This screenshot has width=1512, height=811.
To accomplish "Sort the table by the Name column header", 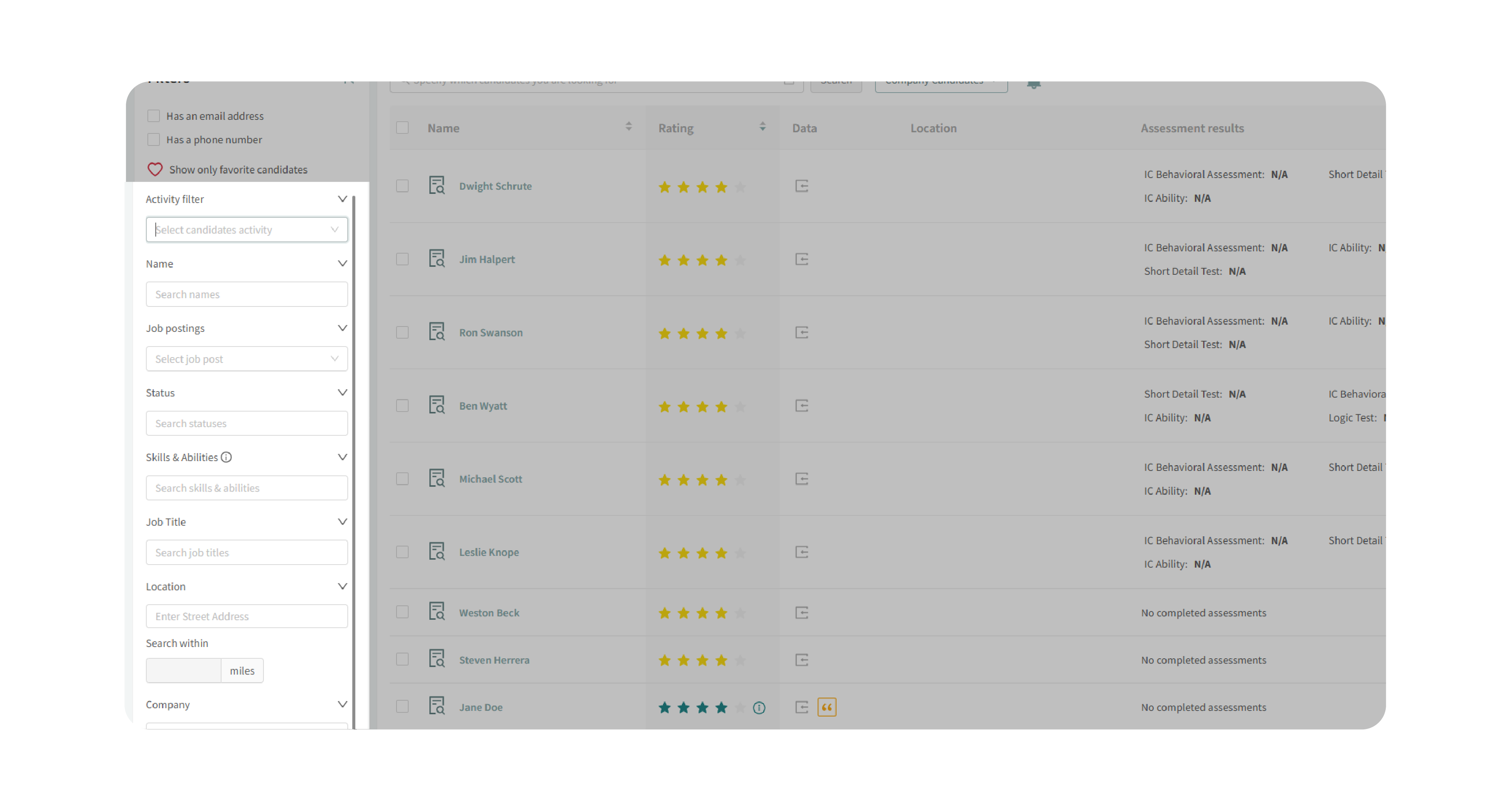I will 443,128.
